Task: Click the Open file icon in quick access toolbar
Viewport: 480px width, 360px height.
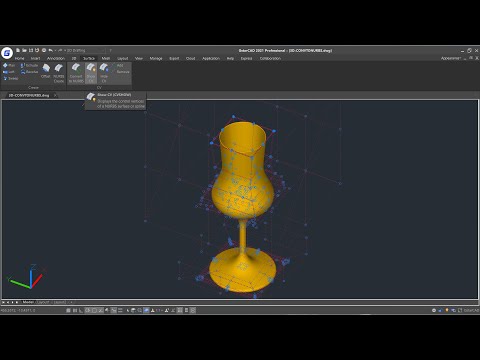Action: [24, 50]
